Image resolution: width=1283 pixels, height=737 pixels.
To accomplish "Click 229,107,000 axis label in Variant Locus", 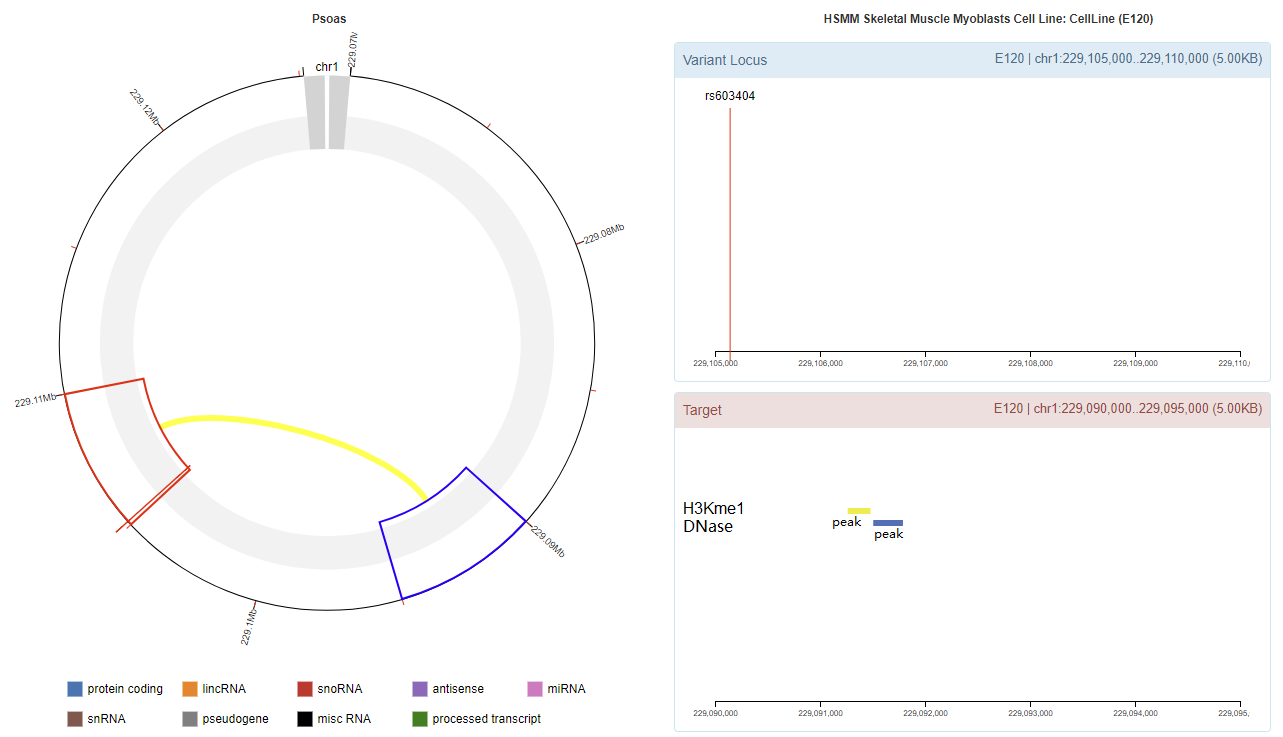I will (x=925, y=363).
